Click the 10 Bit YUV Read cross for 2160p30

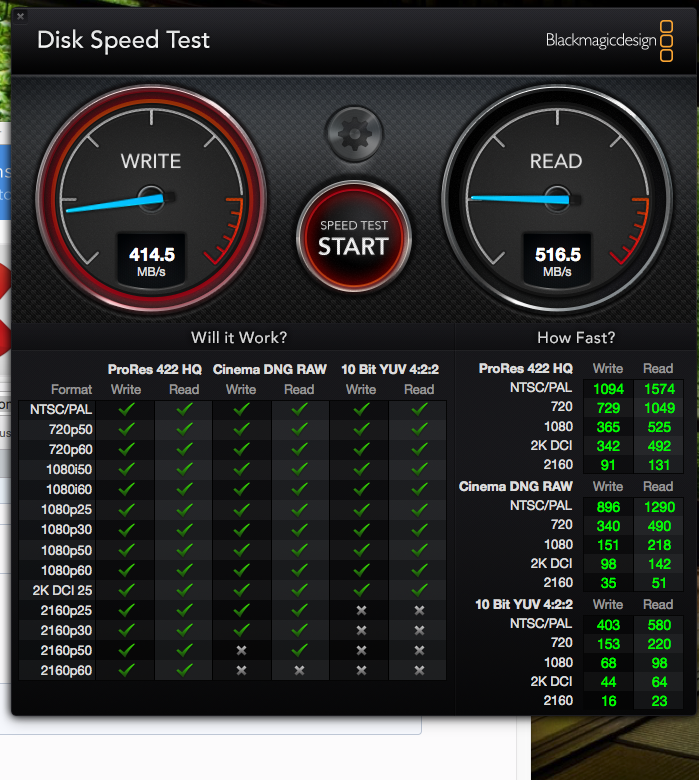419,630
